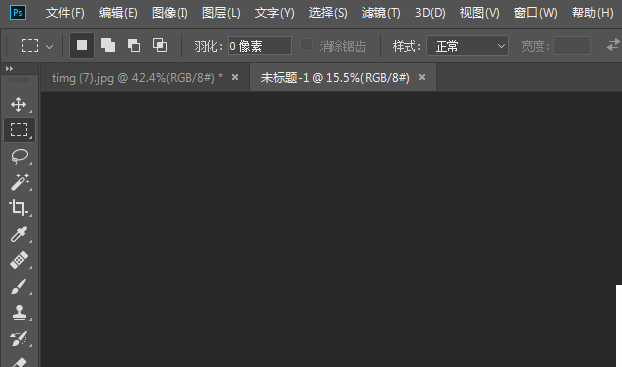Click the toolbox grip handle bar
Screen dimensions: 622x367
[x=19, y=80]
